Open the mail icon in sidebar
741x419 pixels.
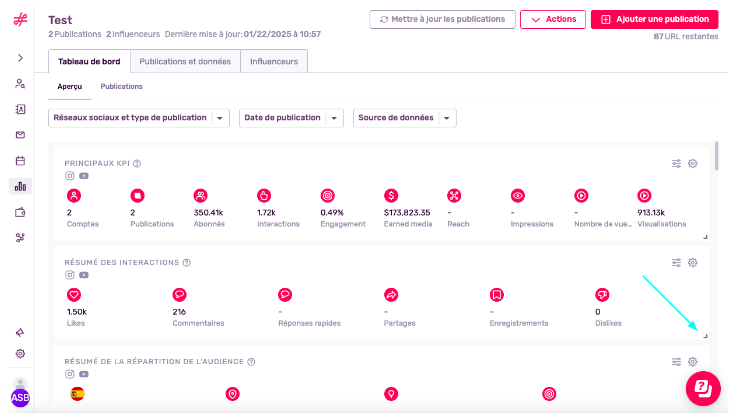20,135
